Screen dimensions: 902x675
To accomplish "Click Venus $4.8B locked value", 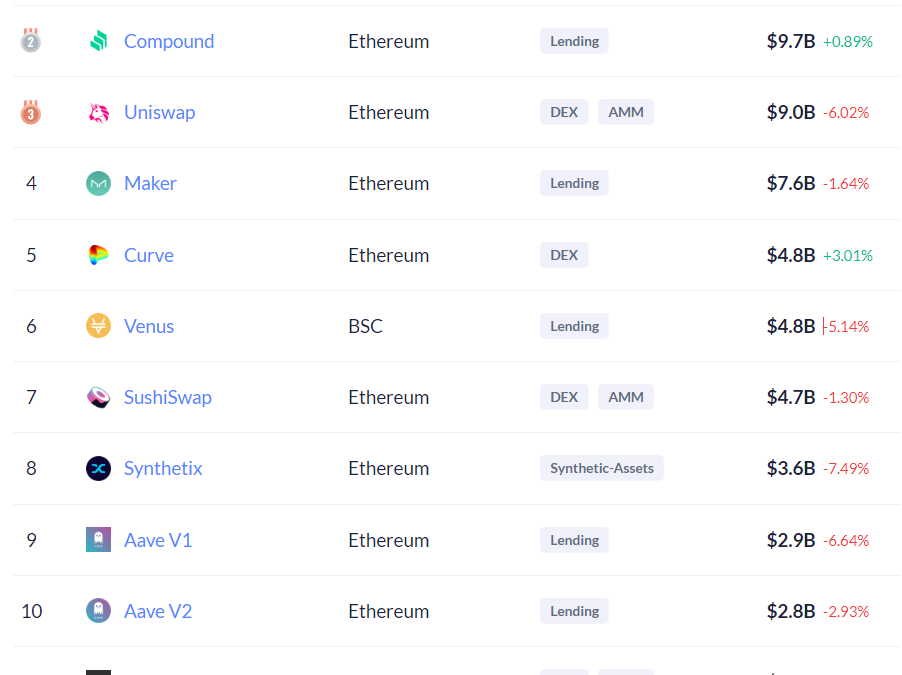I will (791, 326).
